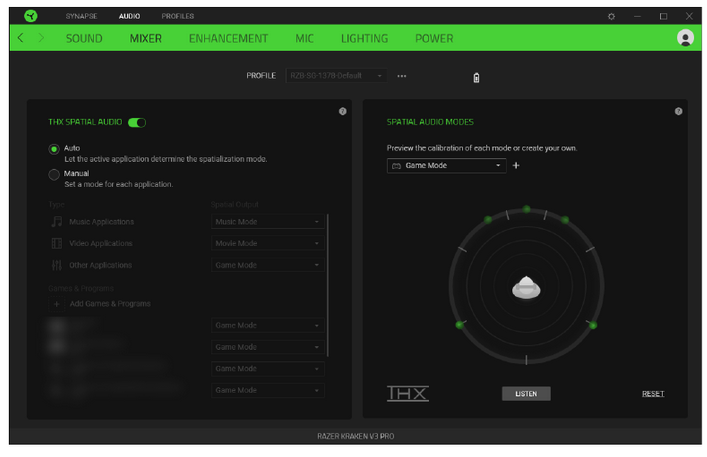
Task: Open help for Spatial Audio Modes panel
Action: [x=678, y=111]
